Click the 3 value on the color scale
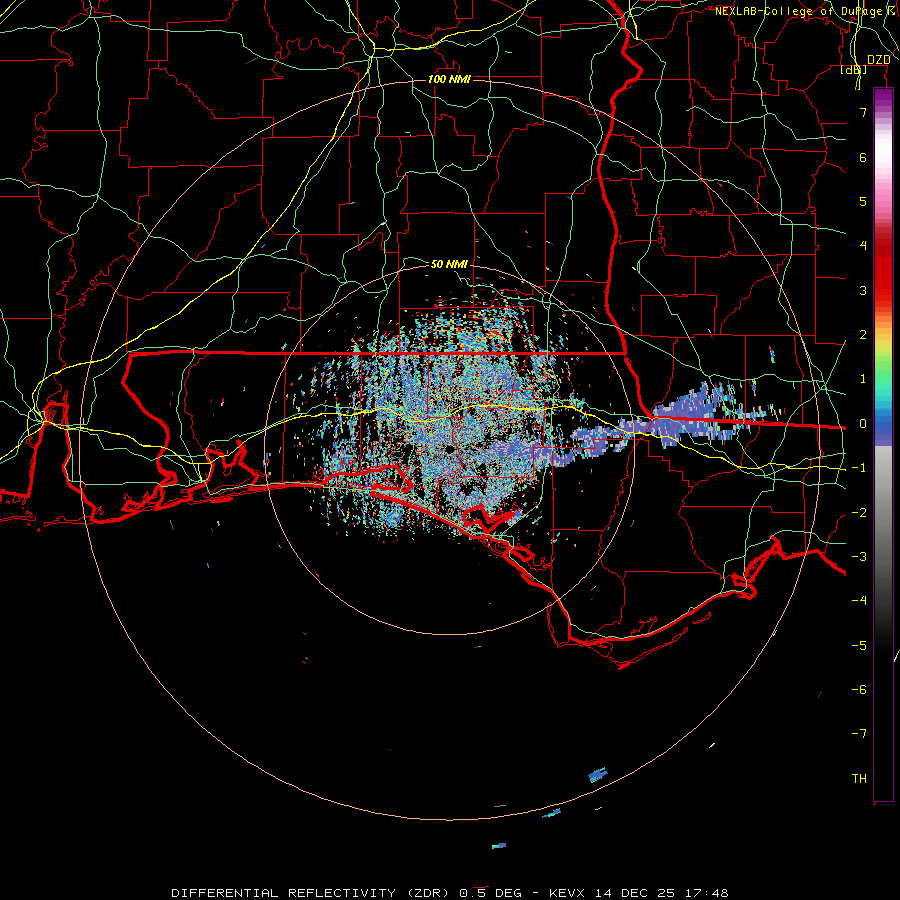Screen dimensions: 900x900 tap(863, 290)
